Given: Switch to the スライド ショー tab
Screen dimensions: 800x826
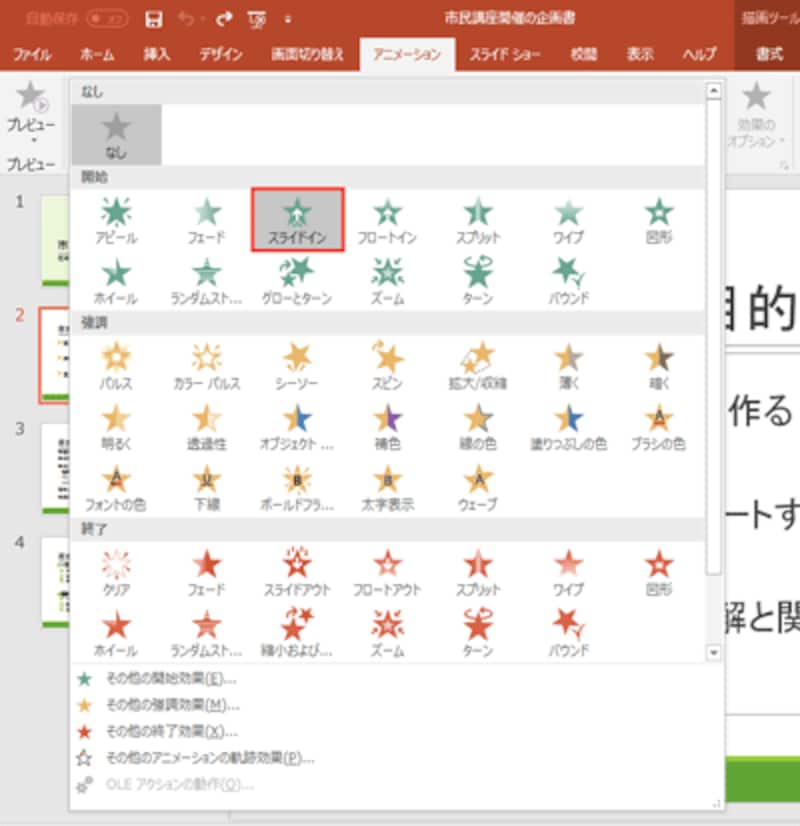Looking at the screenshot, I should (x=505, y=54).
